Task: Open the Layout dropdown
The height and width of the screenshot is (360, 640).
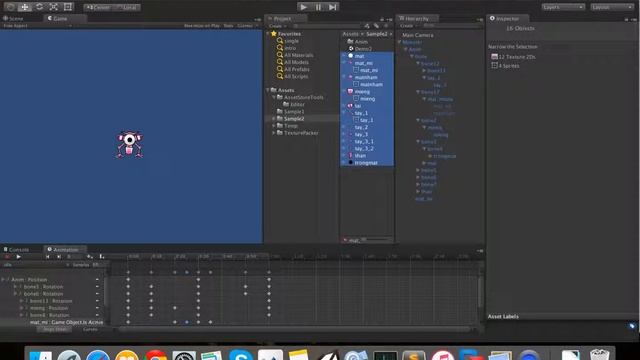Action: click(x=612, y=7)
